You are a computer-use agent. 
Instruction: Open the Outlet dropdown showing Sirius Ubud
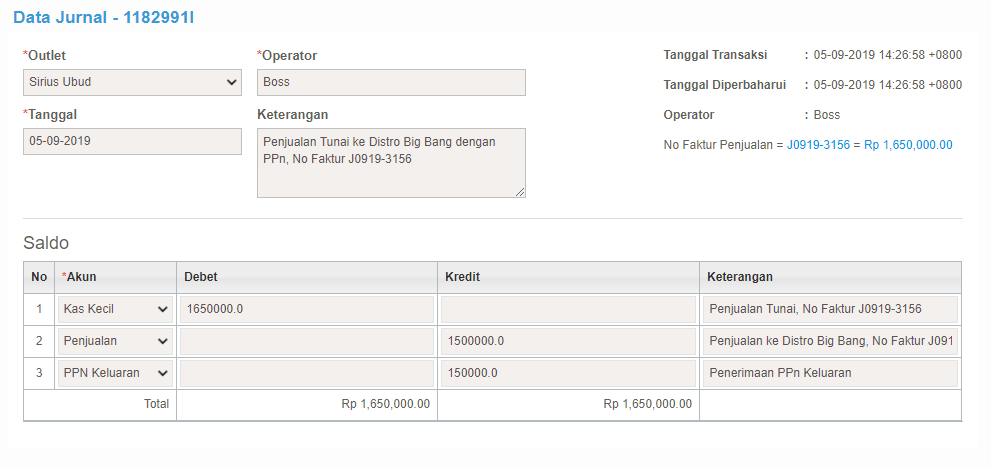132,82
